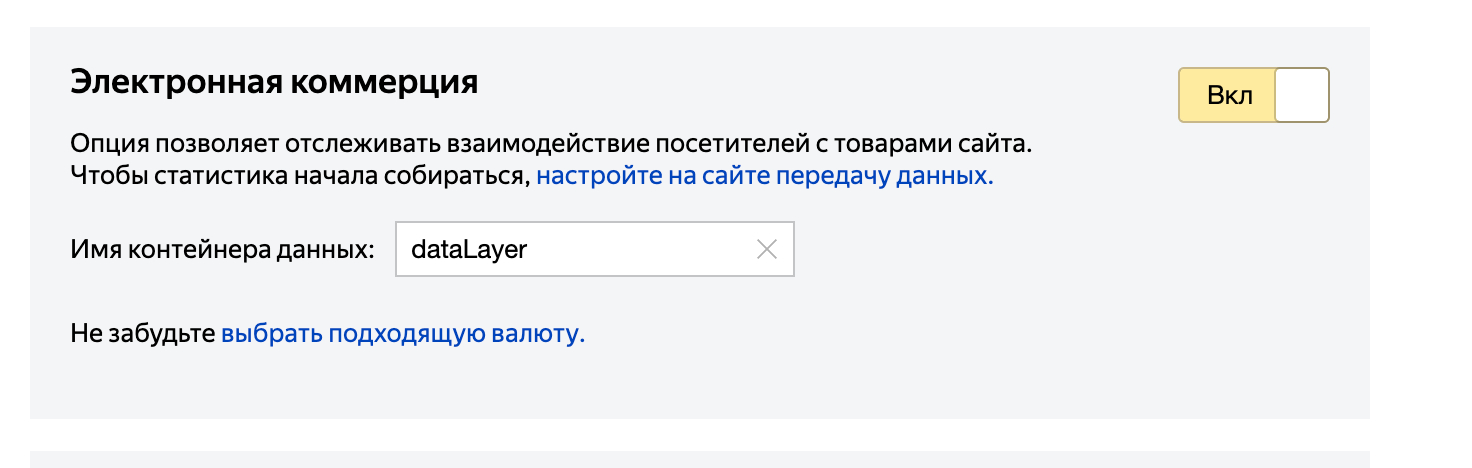Click the Имя контейнера данных label
The height and width of the screenshot is (468, 1472).
tap(222, 250)
